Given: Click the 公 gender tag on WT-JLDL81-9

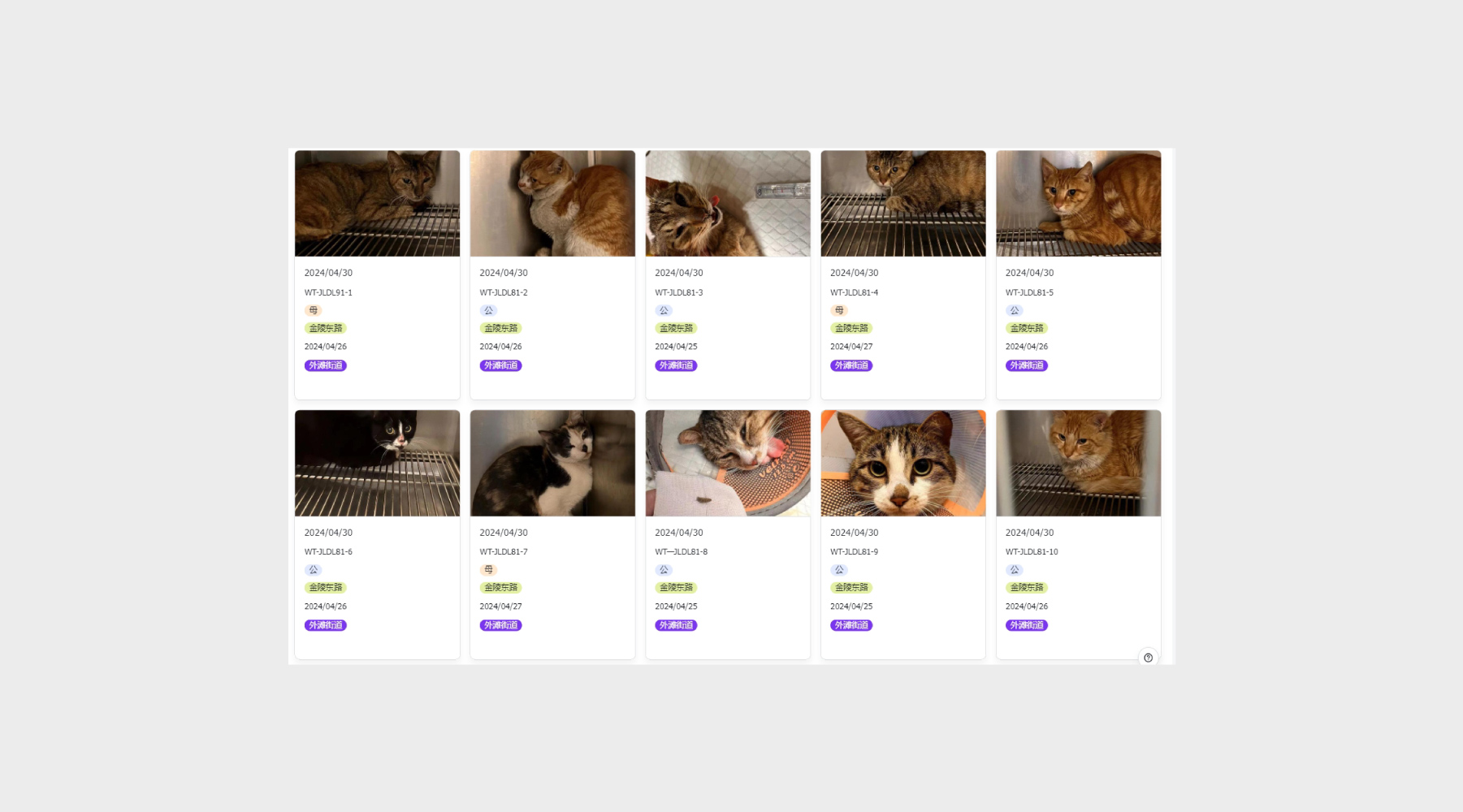Looking at the screenshot, I should (x=839, y=570).
